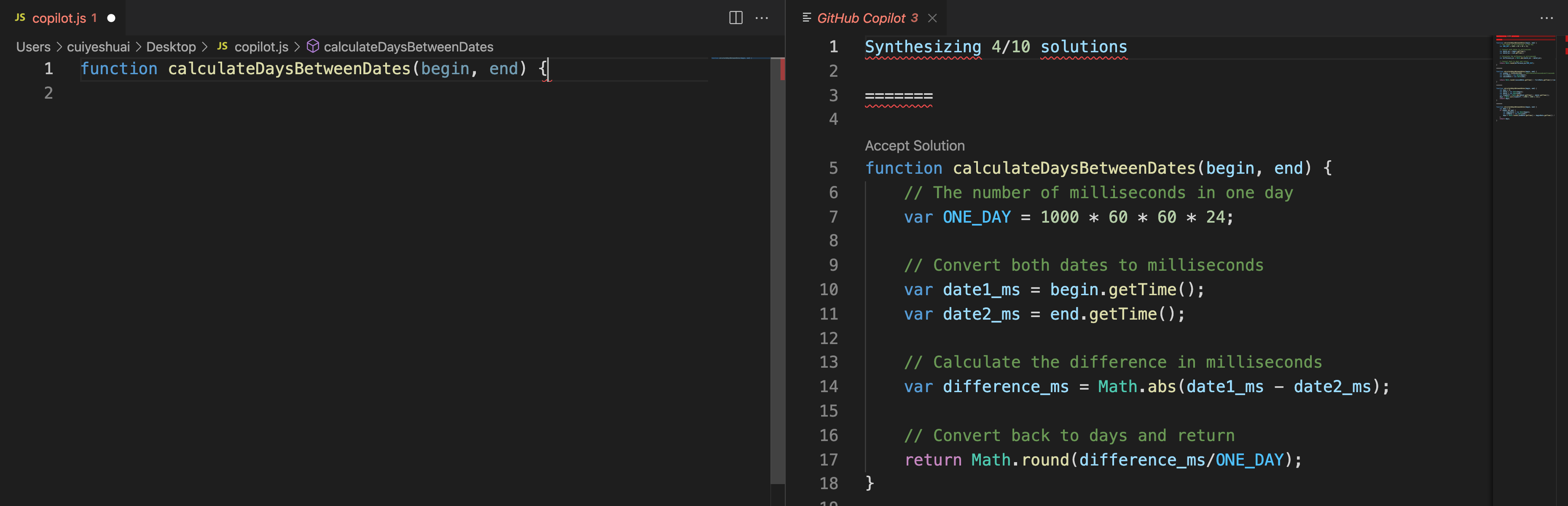Image resolution: width=1568 pixels, height=506 pixels.
Task: Click the left editor vertical scrollbar
Action: (x=777, y=274)
